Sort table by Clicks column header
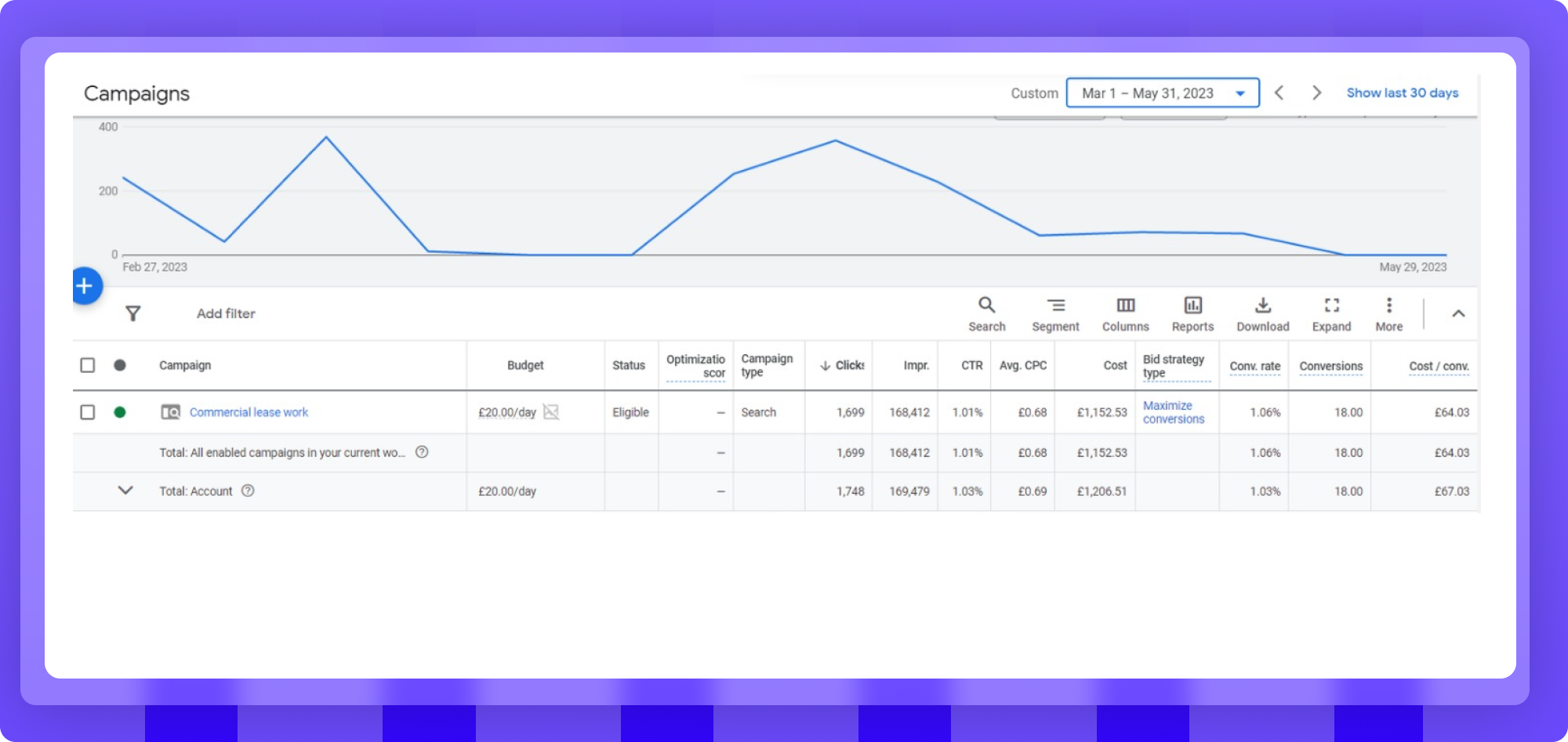This screenshot has width=1568, height=742. [844, 365]
